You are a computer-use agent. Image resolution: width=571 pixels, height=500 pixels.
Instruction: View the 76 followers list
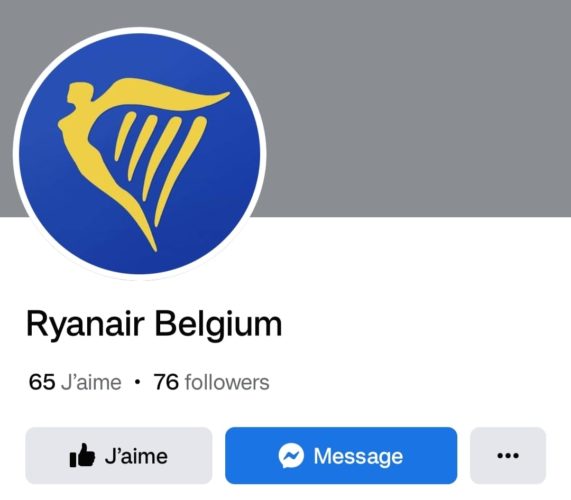click(x=212, y=382)
